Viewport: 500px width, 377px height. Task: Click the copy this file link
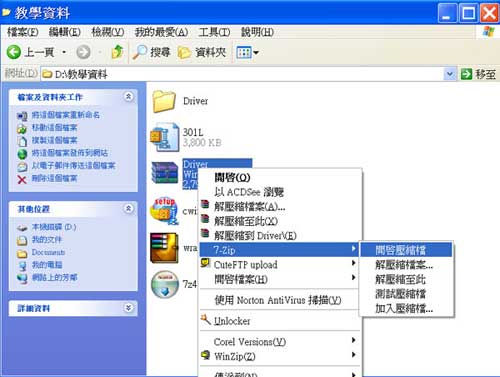[54, 140]
